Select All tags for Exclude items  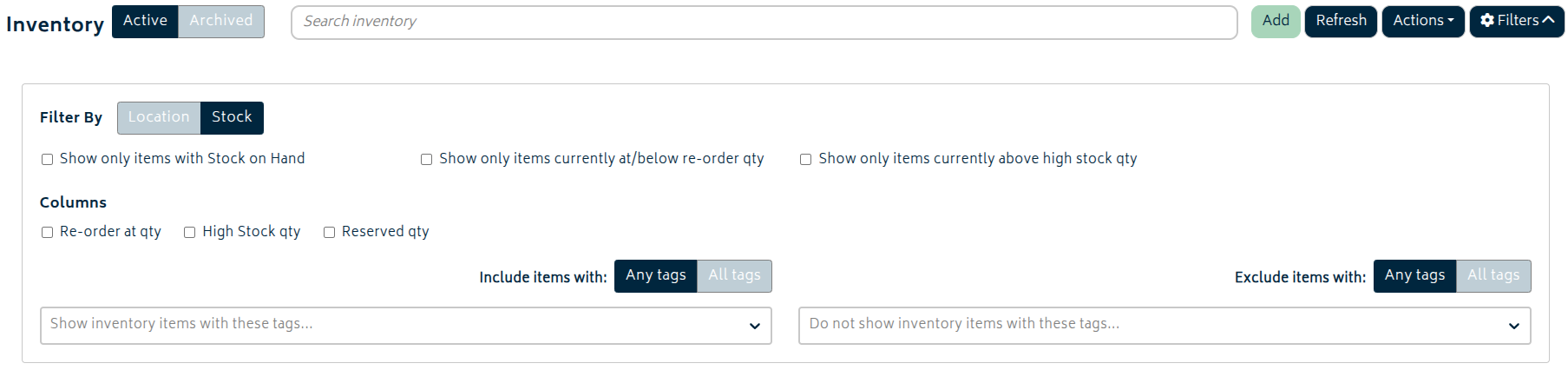[1493, 275]
